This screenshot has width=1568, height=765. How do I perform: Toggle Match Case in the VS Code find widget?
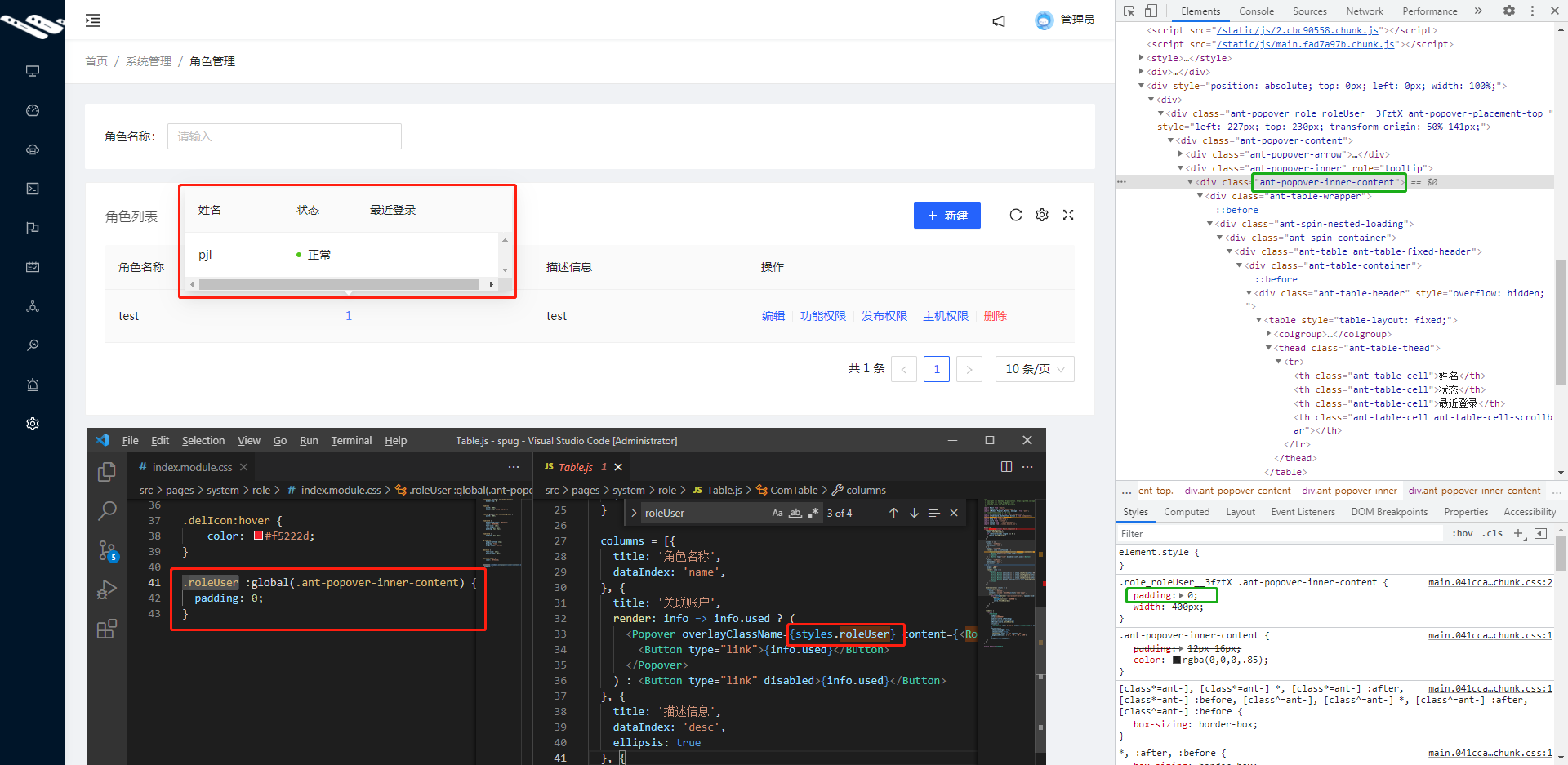[x=777, y=513]
